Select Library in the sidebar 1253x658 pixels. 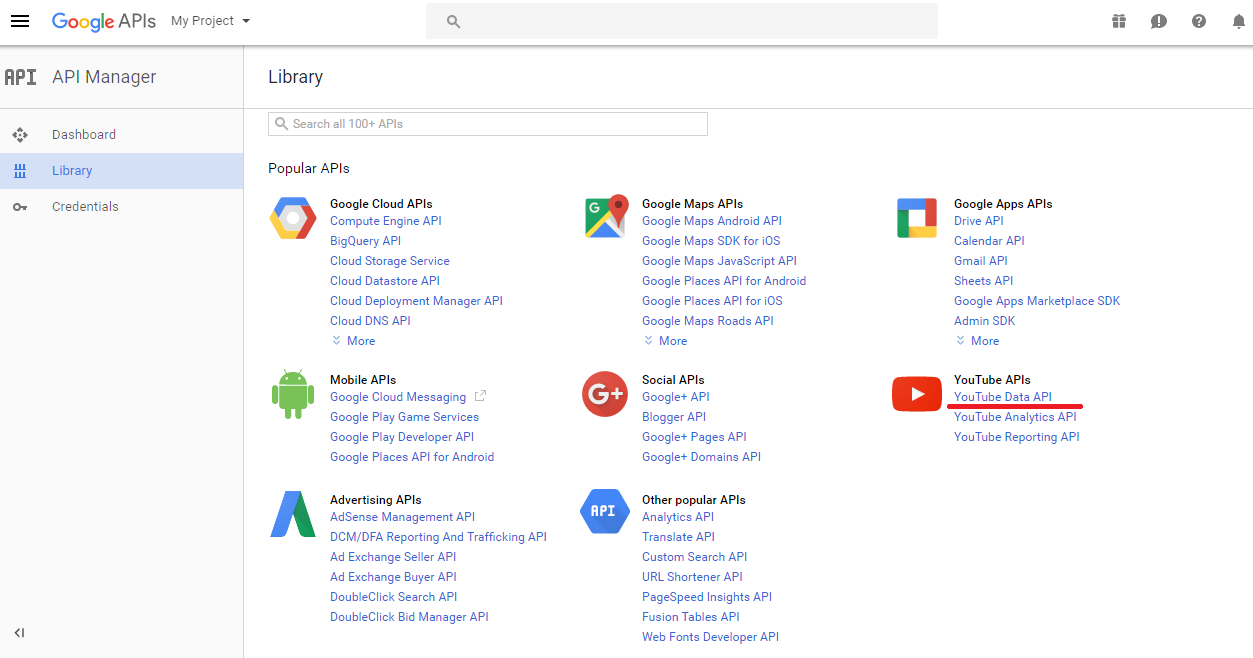click(x=72, y=171)
